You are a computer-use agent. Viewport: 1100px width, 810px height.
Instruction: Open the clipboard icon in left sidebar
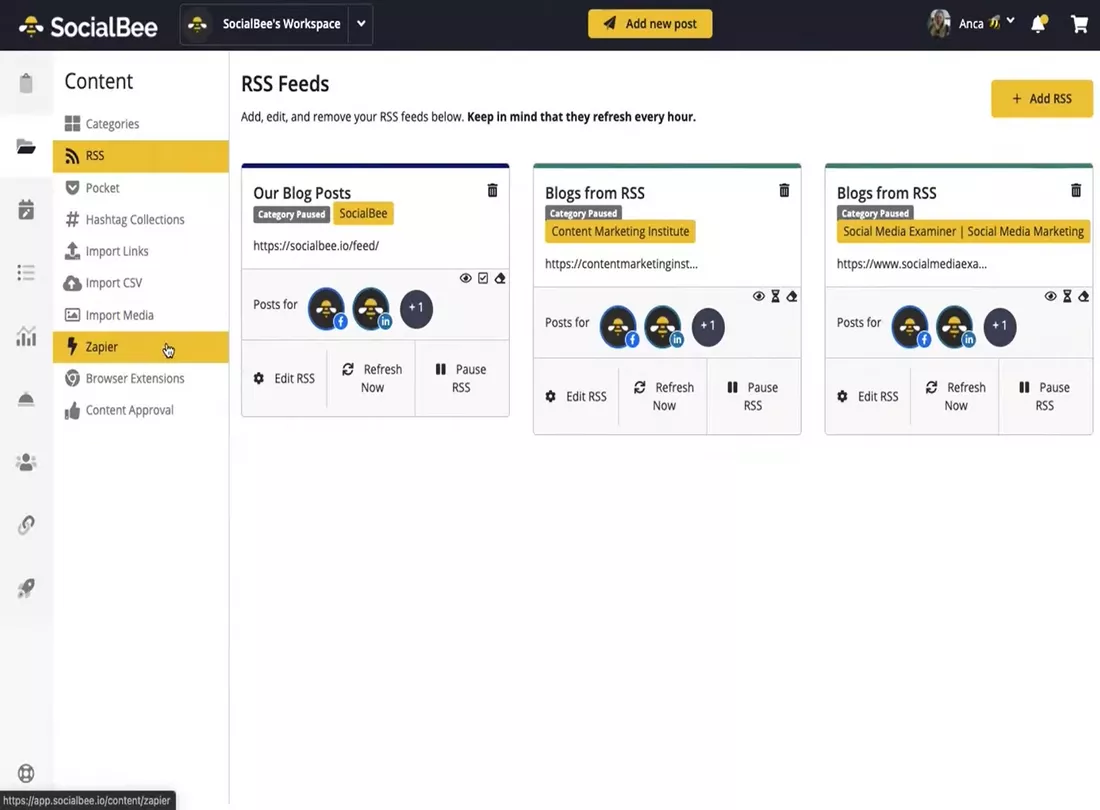(26, 83)
